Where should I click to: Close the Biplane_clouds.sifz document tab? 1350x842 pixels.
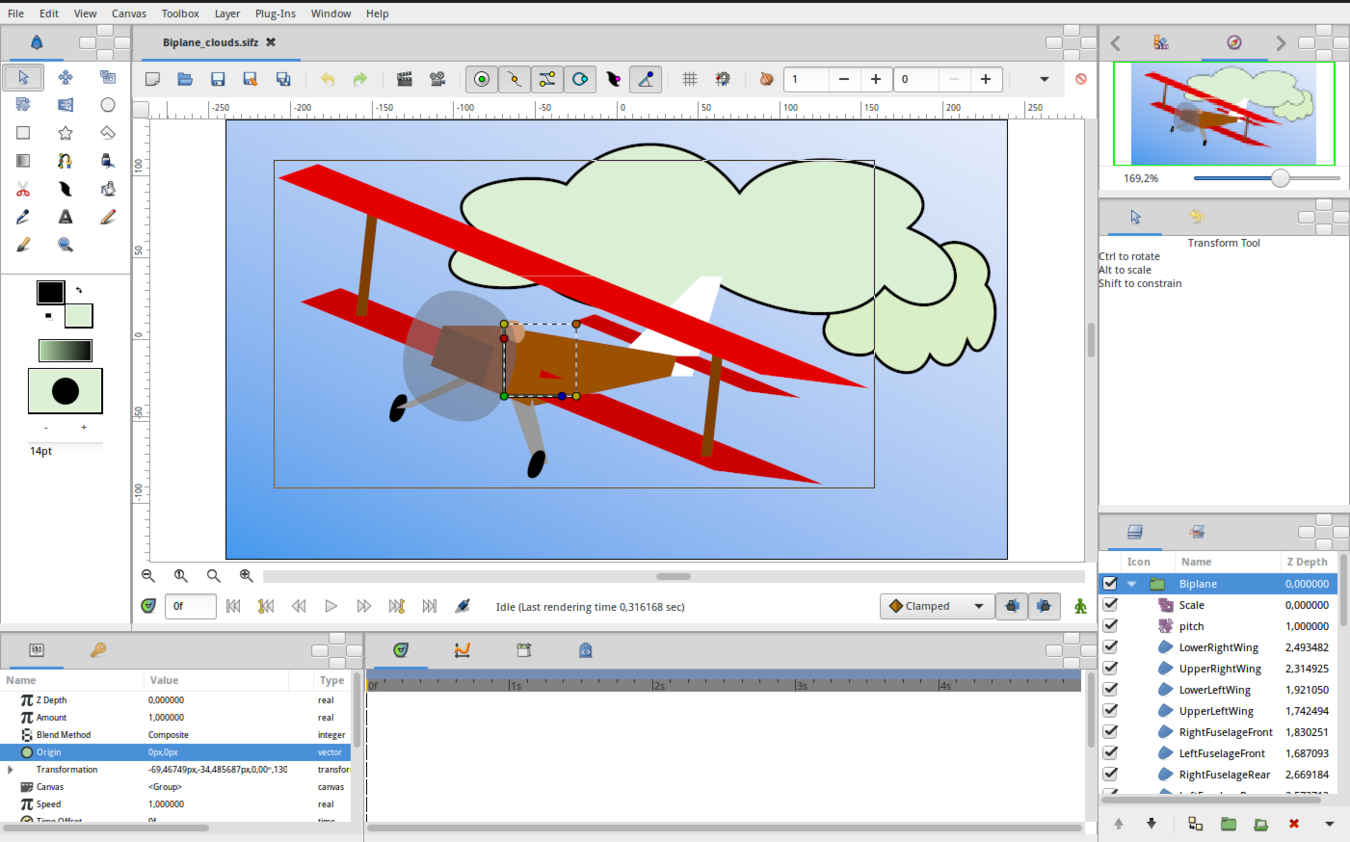click(x=270, y=42)
